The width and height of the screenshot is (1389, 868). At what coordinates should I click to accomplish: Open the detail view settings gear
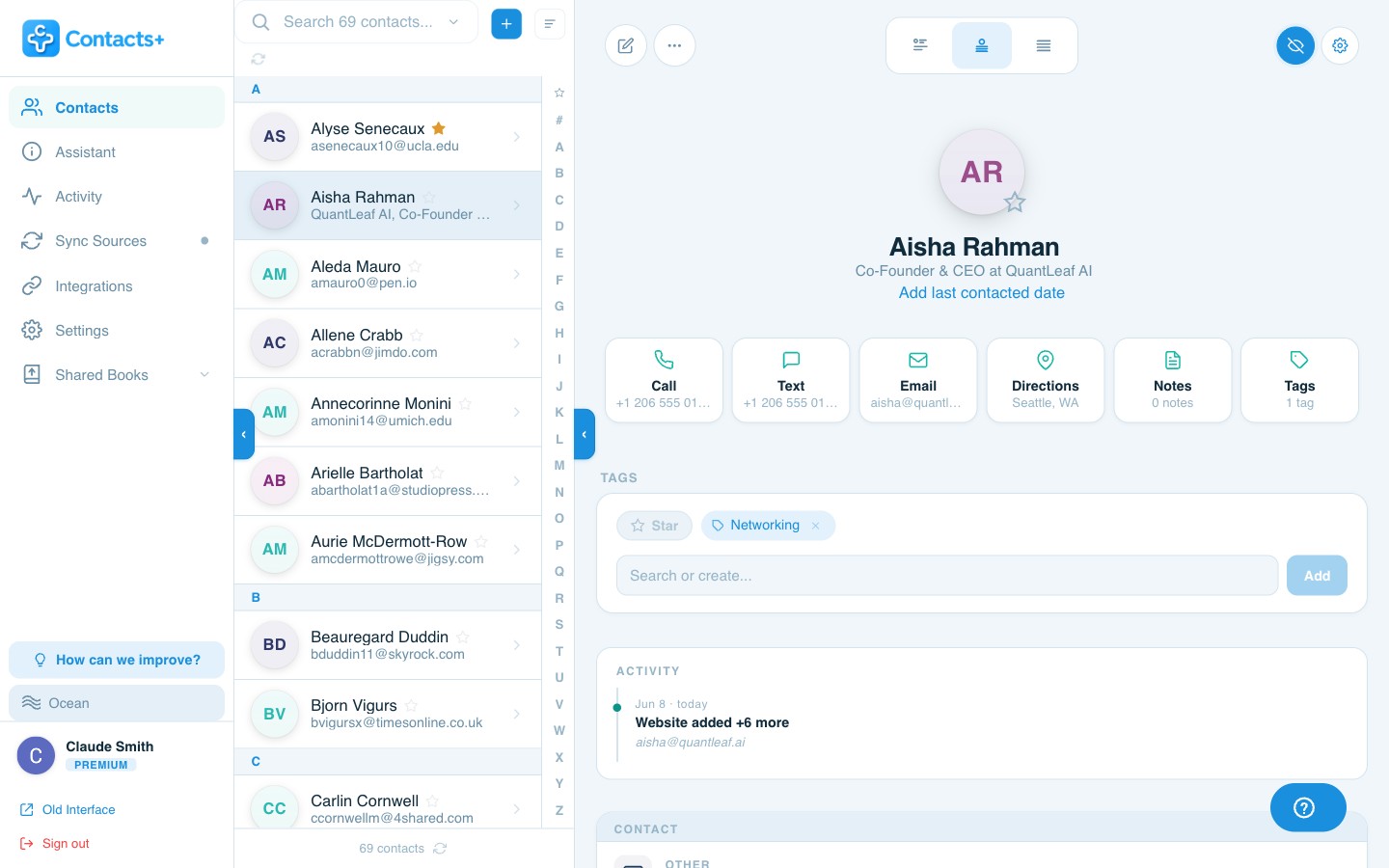1340,45
